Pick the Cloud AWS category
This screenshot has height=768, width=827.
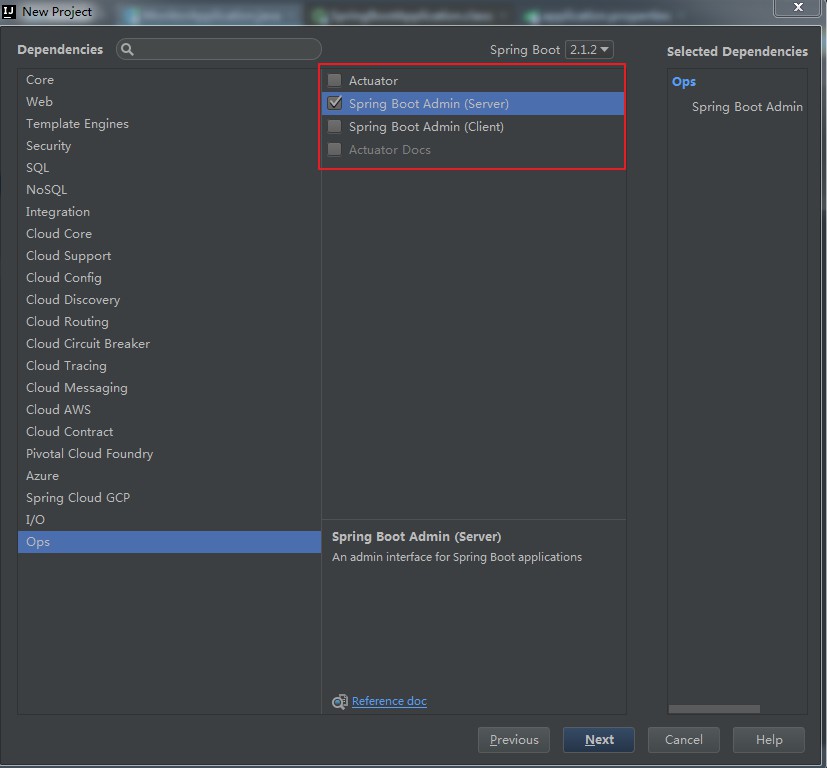tap(169, 409)
